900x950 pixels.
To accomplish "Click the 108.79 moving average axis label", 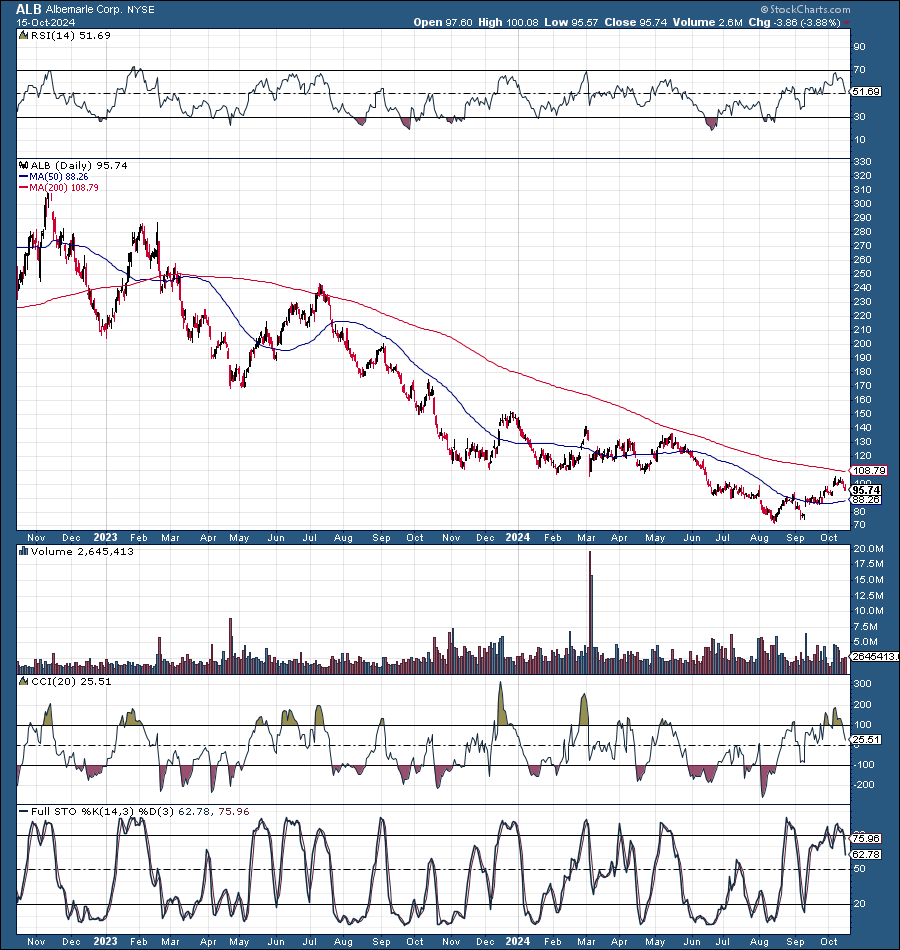I will (x=870, y=469).
